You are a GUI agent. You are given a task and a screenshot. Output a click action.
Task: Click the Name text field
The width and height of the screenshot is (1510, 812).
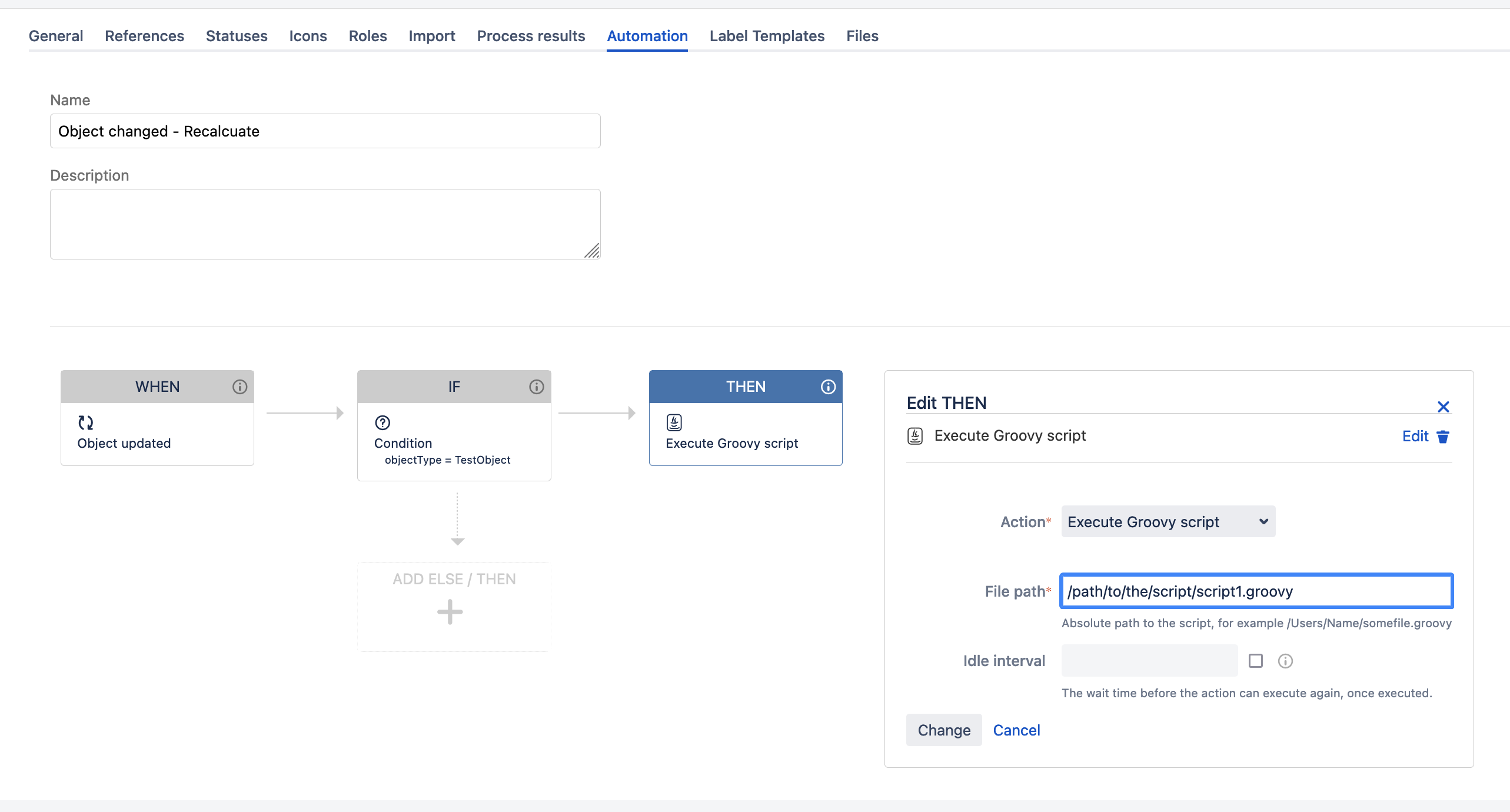click(325, 131)
